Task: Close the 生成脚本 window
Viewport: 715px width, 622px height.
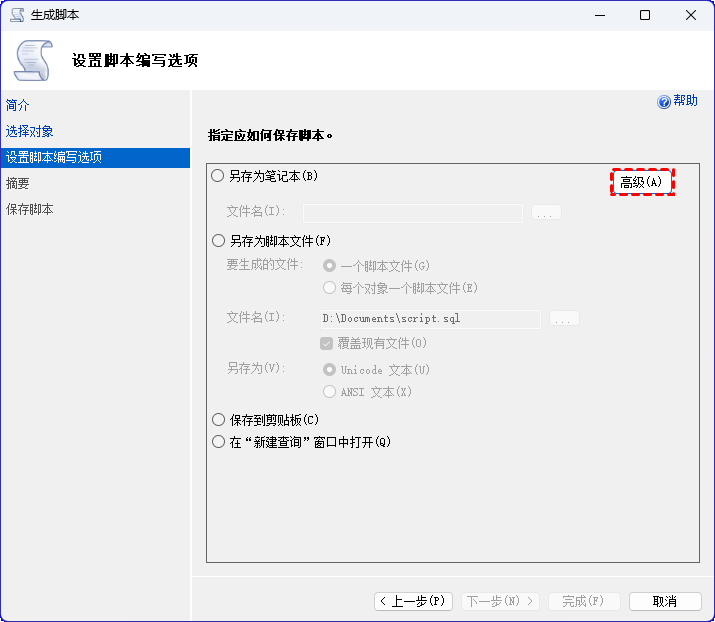Action: coord(690,15)
